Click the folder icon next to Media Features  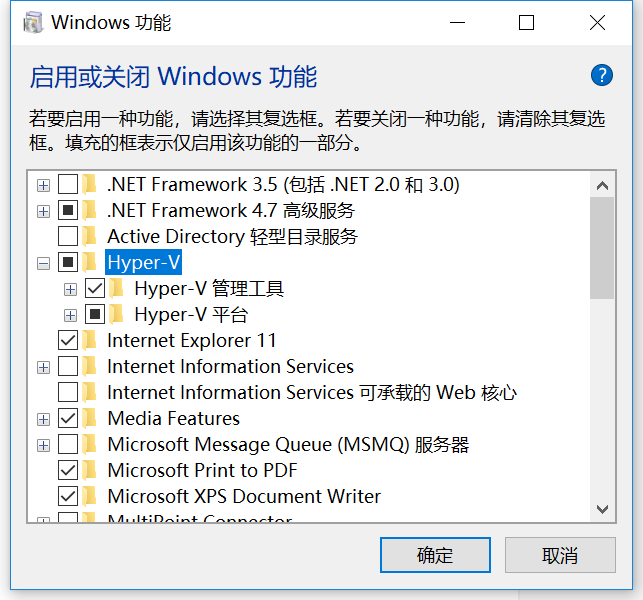(x=89, y=418)
